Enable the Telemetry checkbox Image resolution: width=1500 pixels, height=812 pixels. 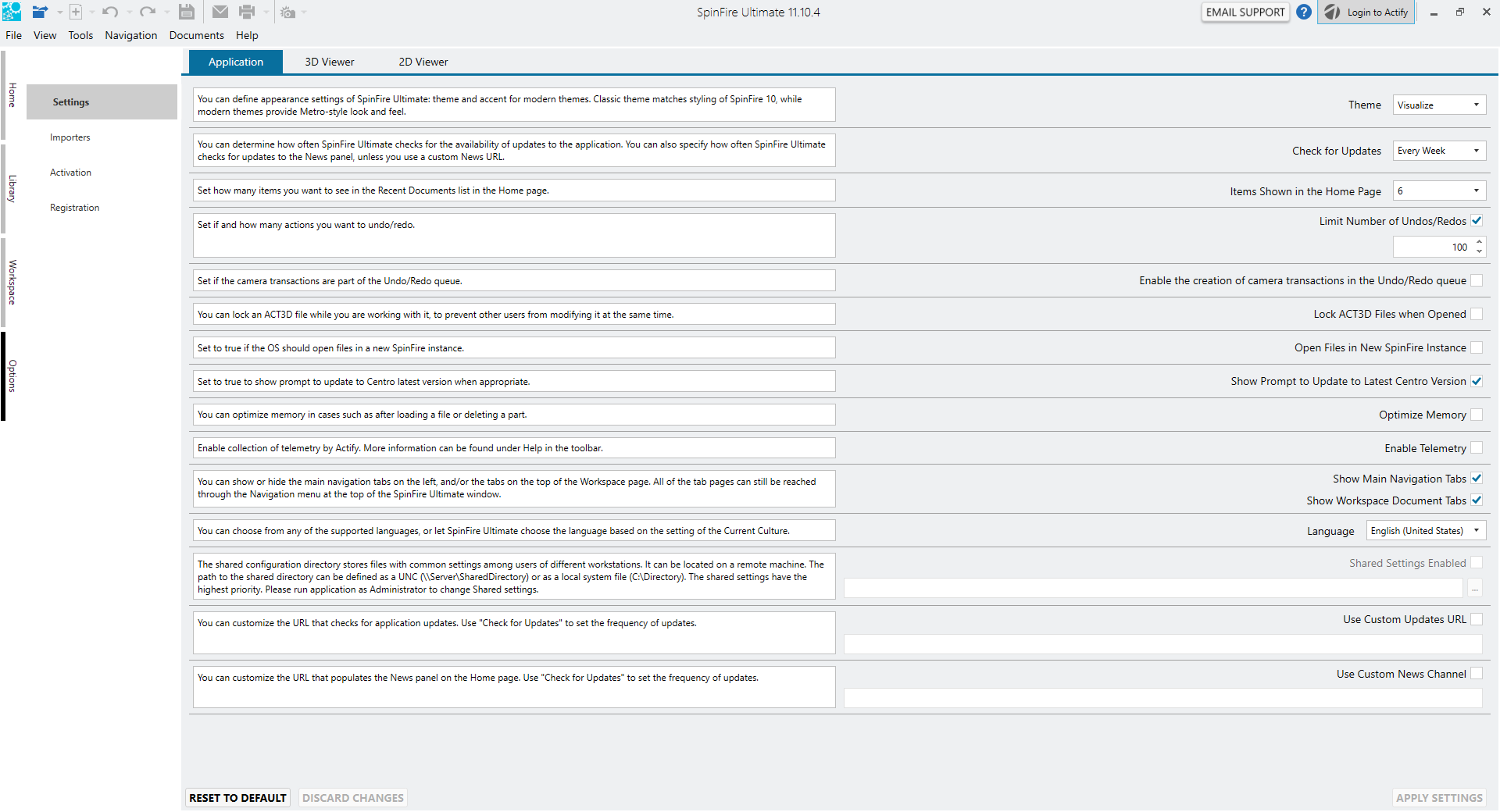coord(1477,448)
